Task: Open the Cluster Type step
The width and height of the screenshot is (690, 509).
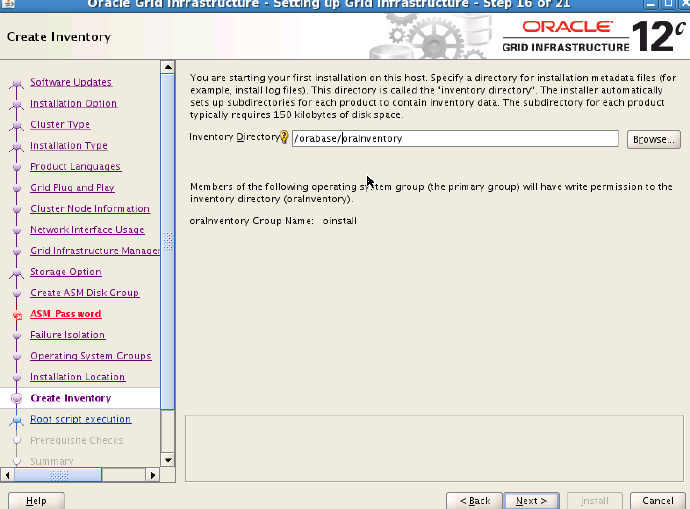Action: pos(60,125)
